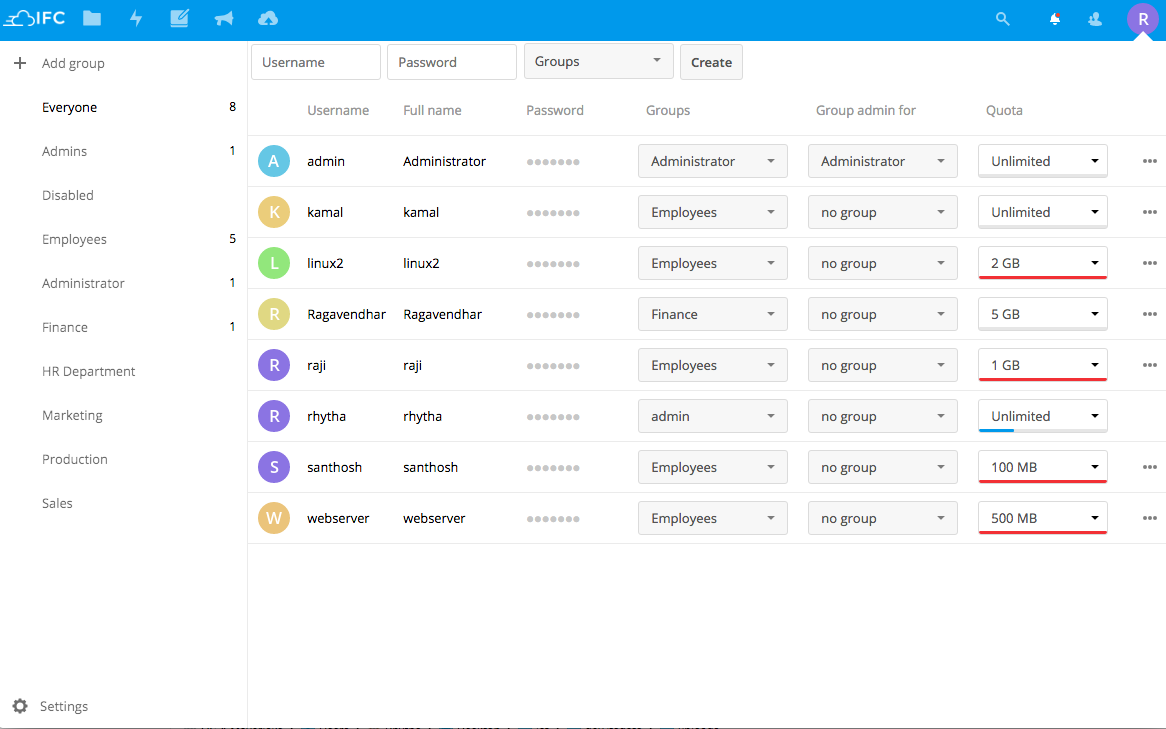Open more actions for admin row

click(x=1150, y=161)
